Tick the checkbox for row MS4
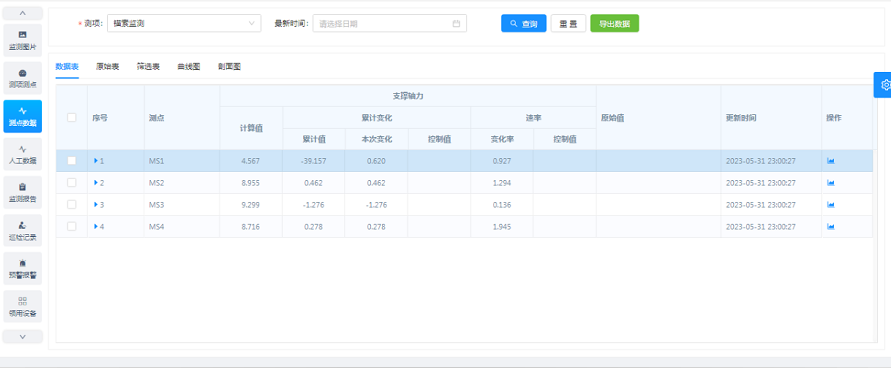 coord(72,227)
